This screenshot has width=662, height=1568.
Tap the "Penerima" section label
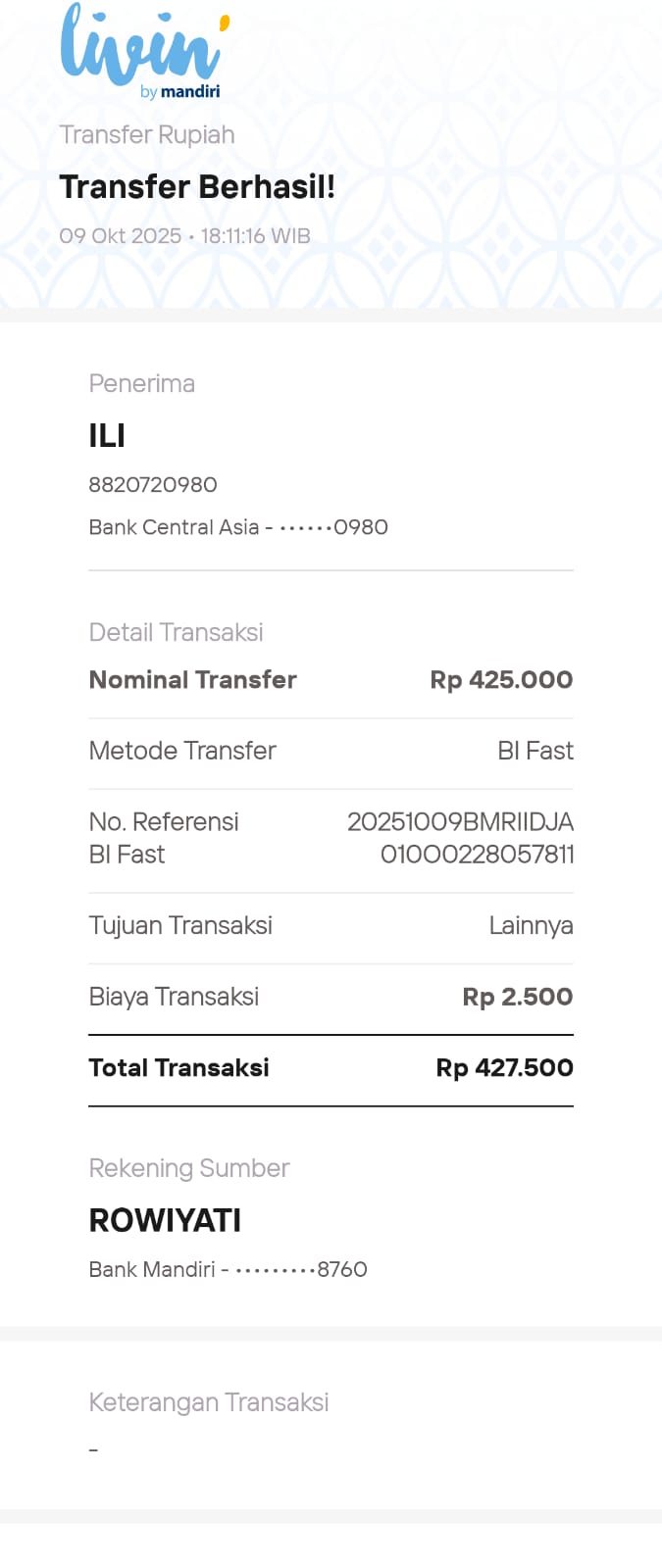pos(141,383)
